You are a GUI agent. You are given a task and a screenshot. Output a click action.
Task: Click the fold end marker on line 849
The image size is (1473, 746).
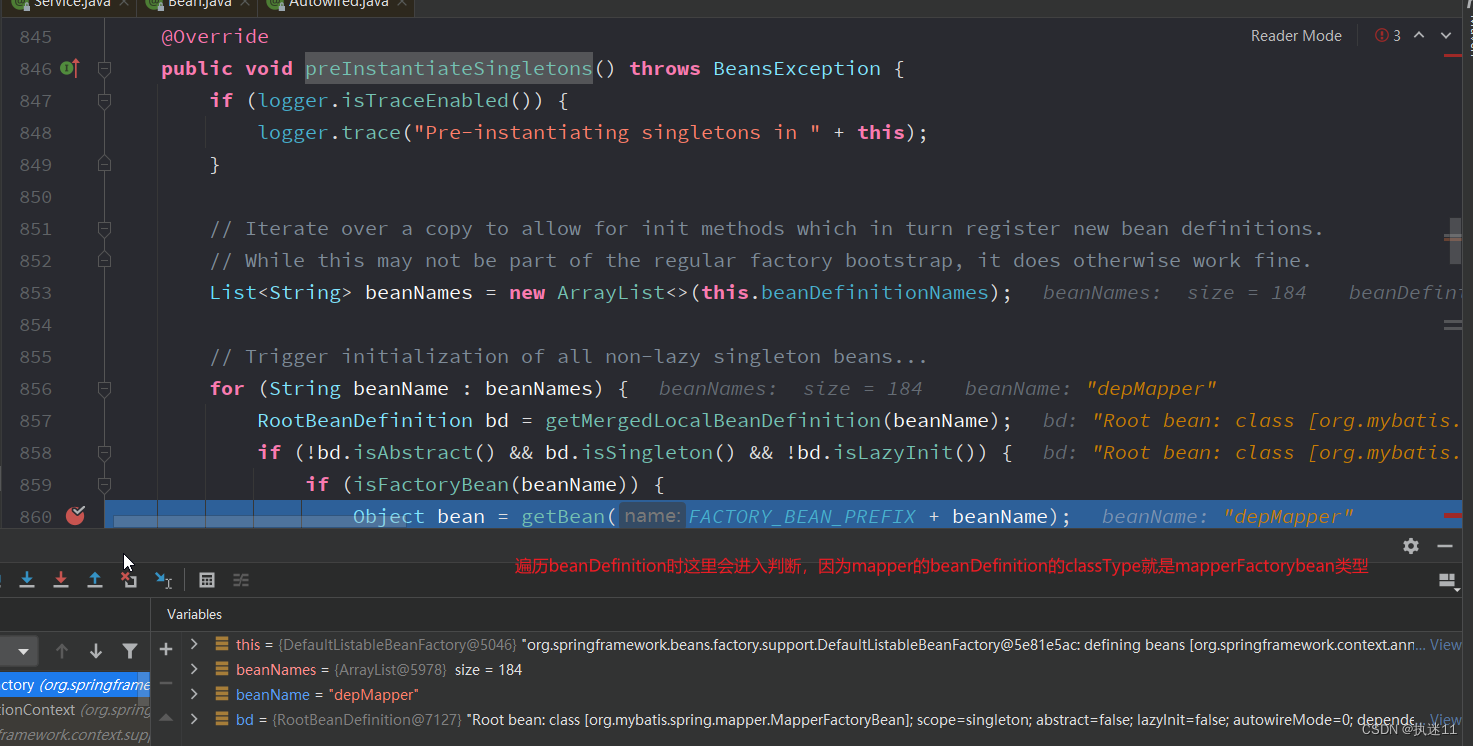click(x=104, y=164)
